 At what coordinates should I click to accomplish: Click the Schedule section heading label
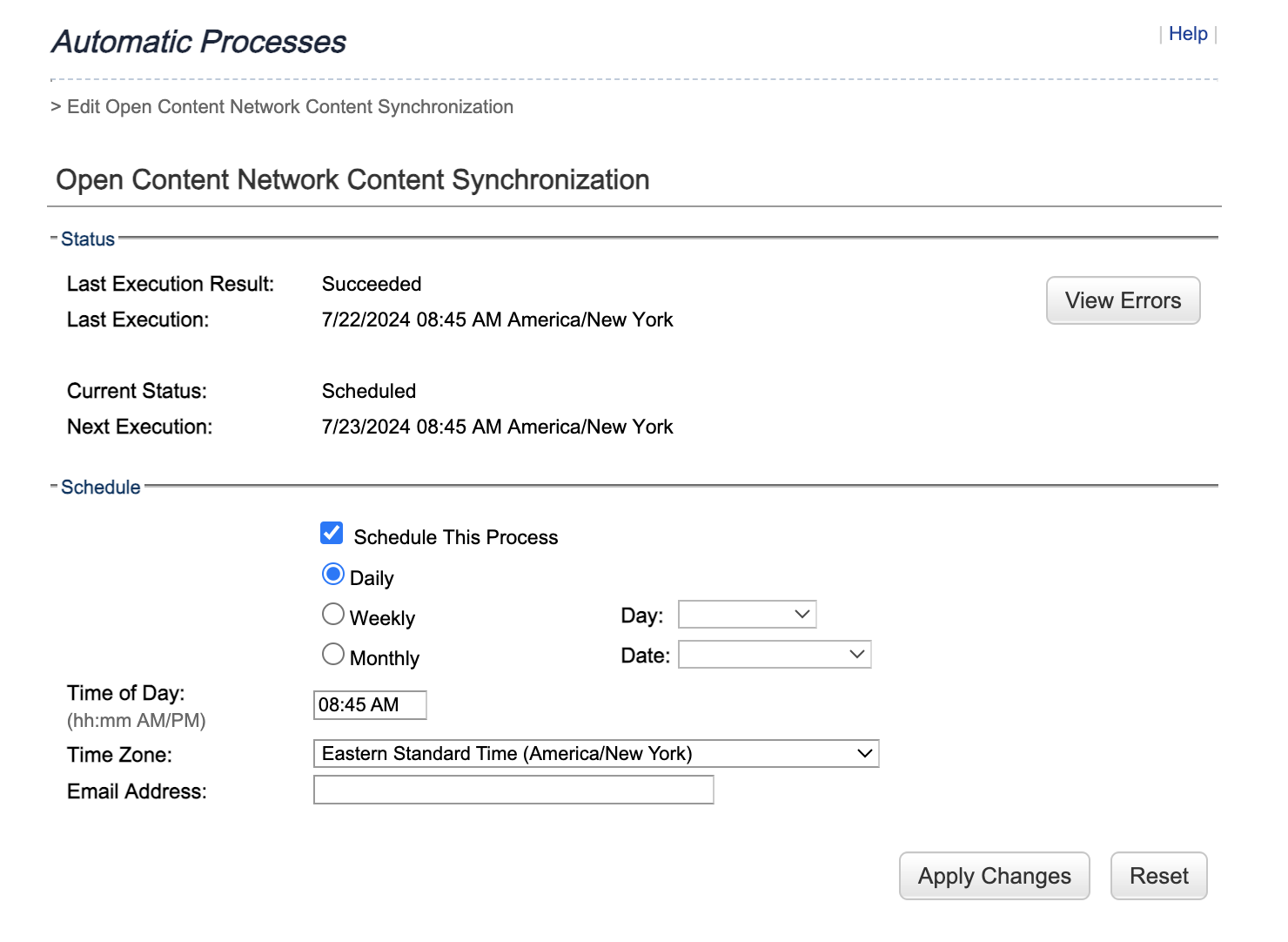click(x=100, y=487)
